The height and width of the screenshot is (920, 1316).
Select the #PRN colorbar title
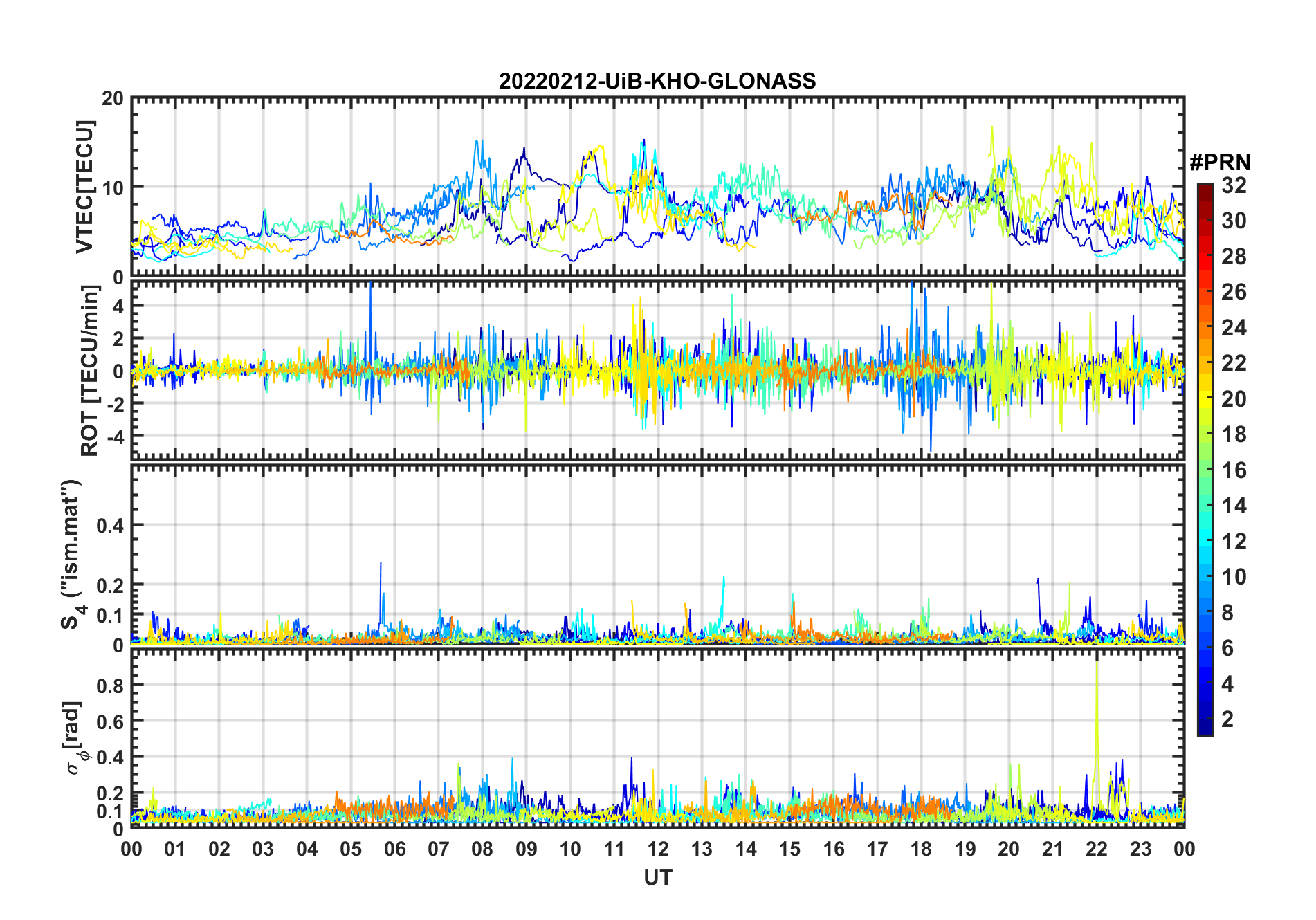coord(1220,163)
